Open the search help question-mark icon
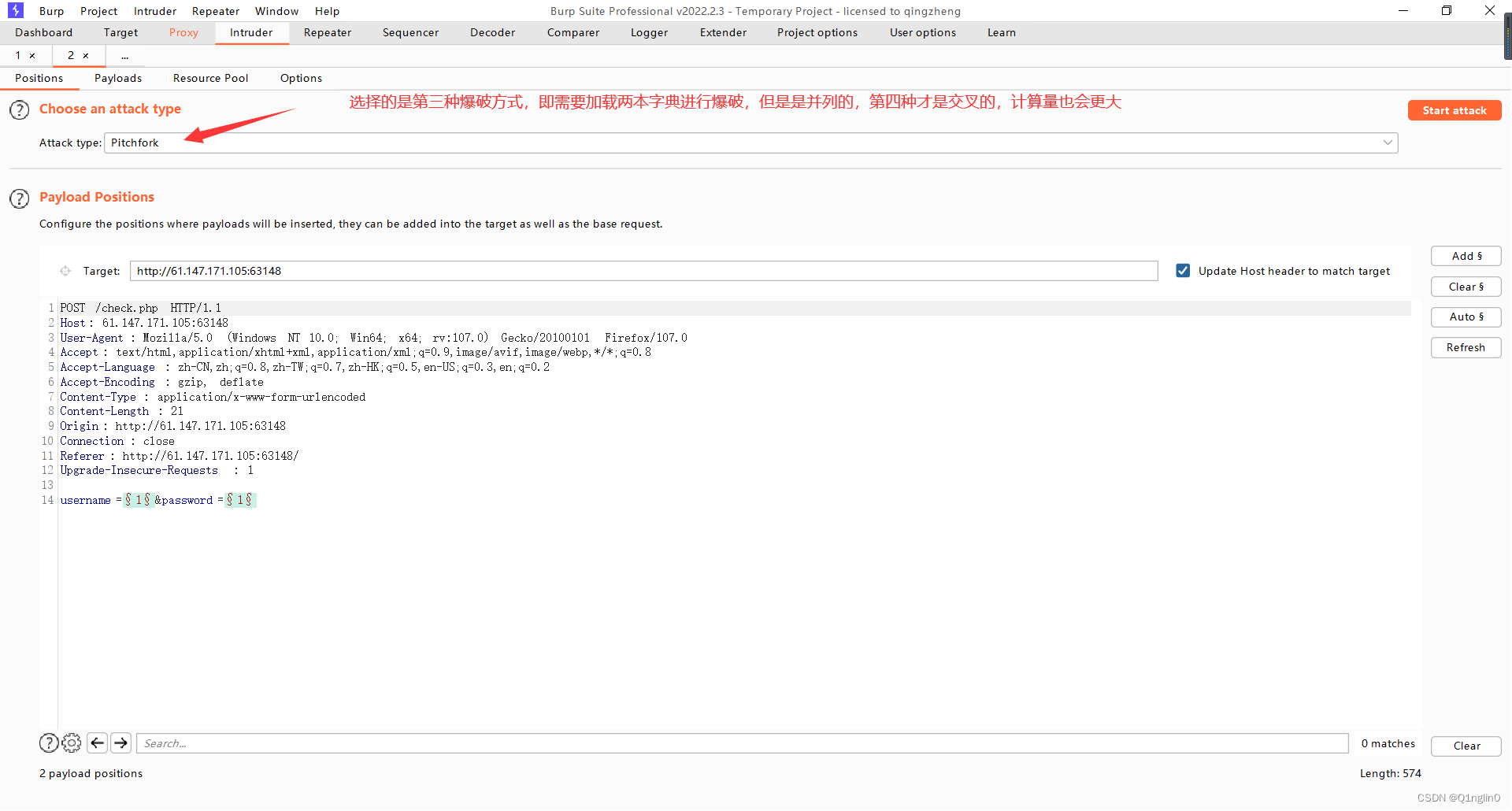 tap(49, 743)
